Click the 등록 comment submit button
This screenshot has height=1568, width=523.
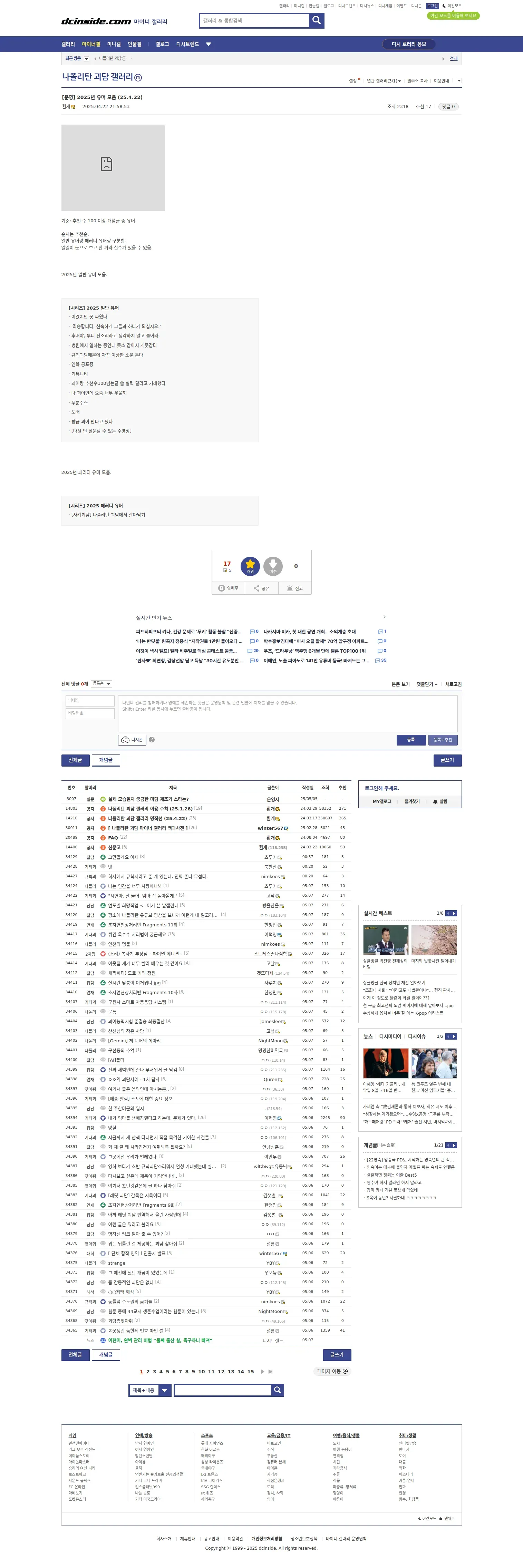pos(411,740)
